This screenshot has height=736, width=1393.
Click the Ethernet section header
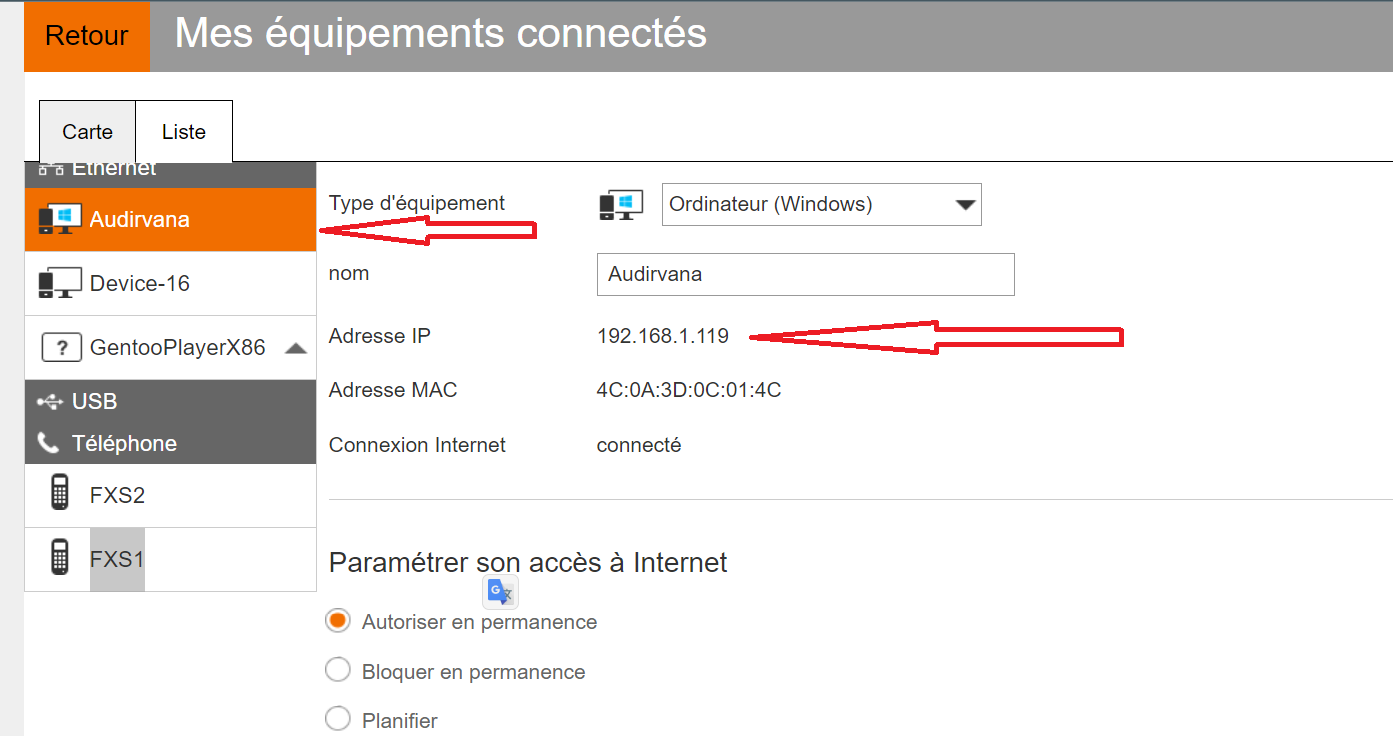click(x=114, y=169)
